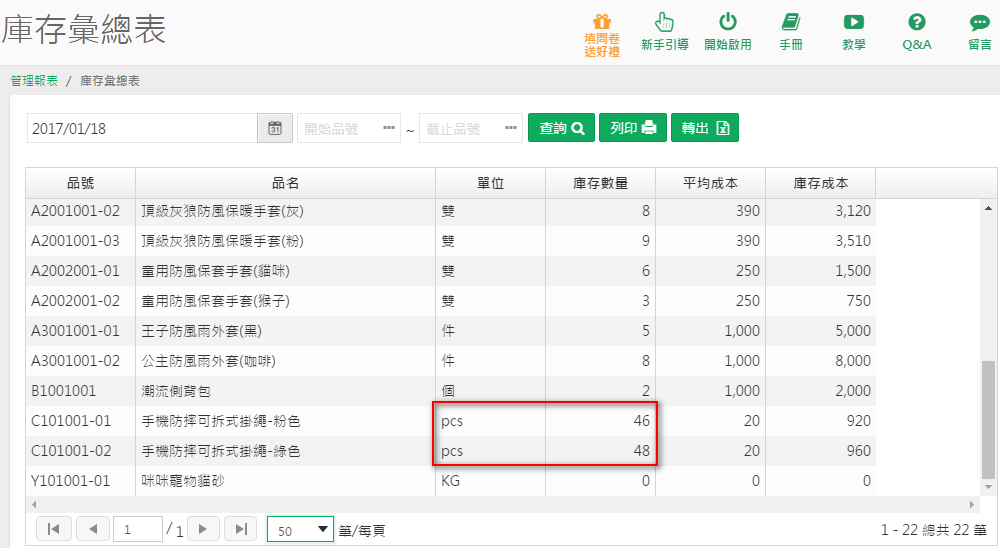Select row A2002001-01
This screenshot has width=1000, height=548.
point(451,271)
